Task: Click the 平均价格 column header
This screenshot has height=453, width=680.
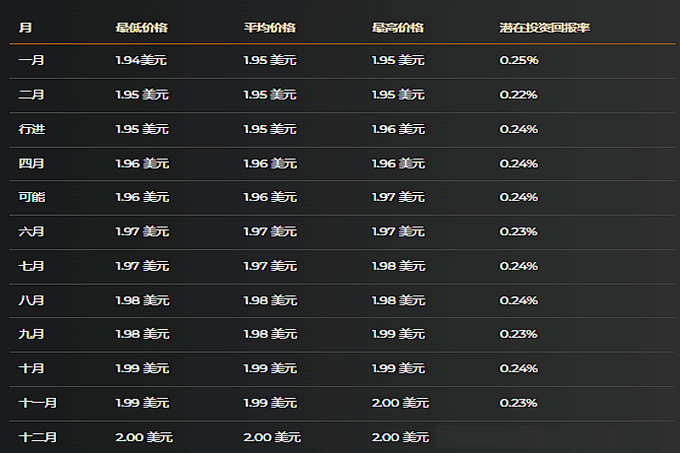Action: tap(269, 27)
